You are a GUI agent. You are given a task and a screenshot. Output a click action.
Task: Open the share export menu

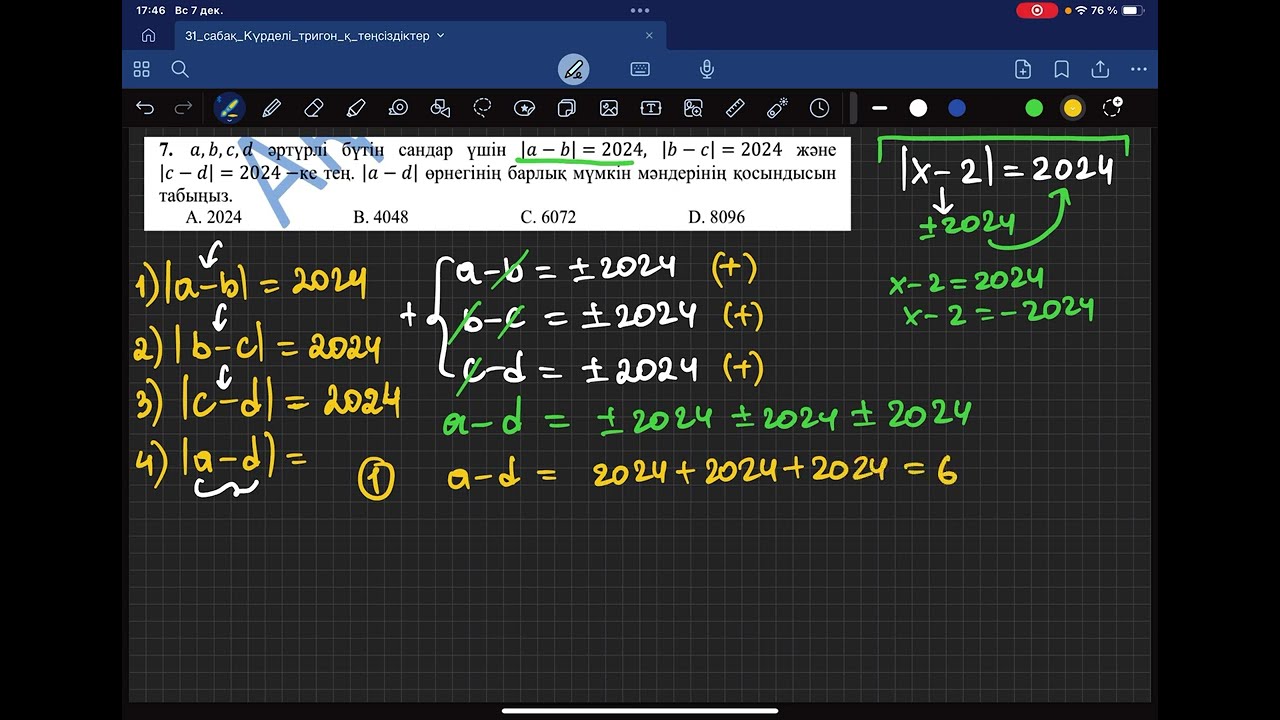(1100, 69)
